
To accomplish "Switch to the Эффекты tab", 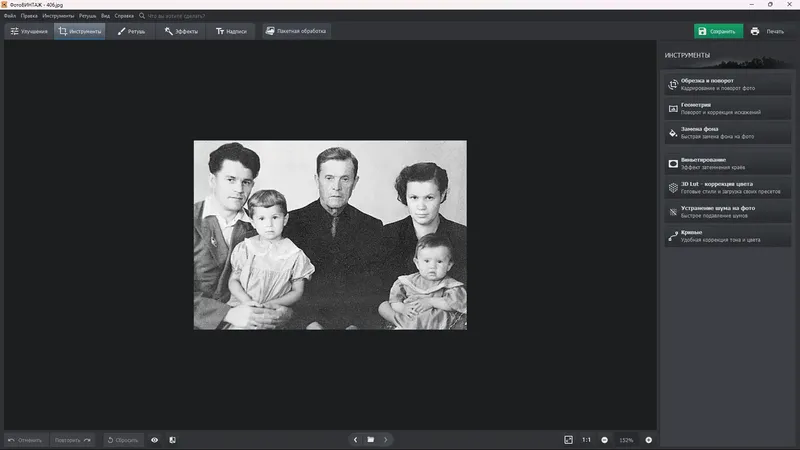I will 181,31.
